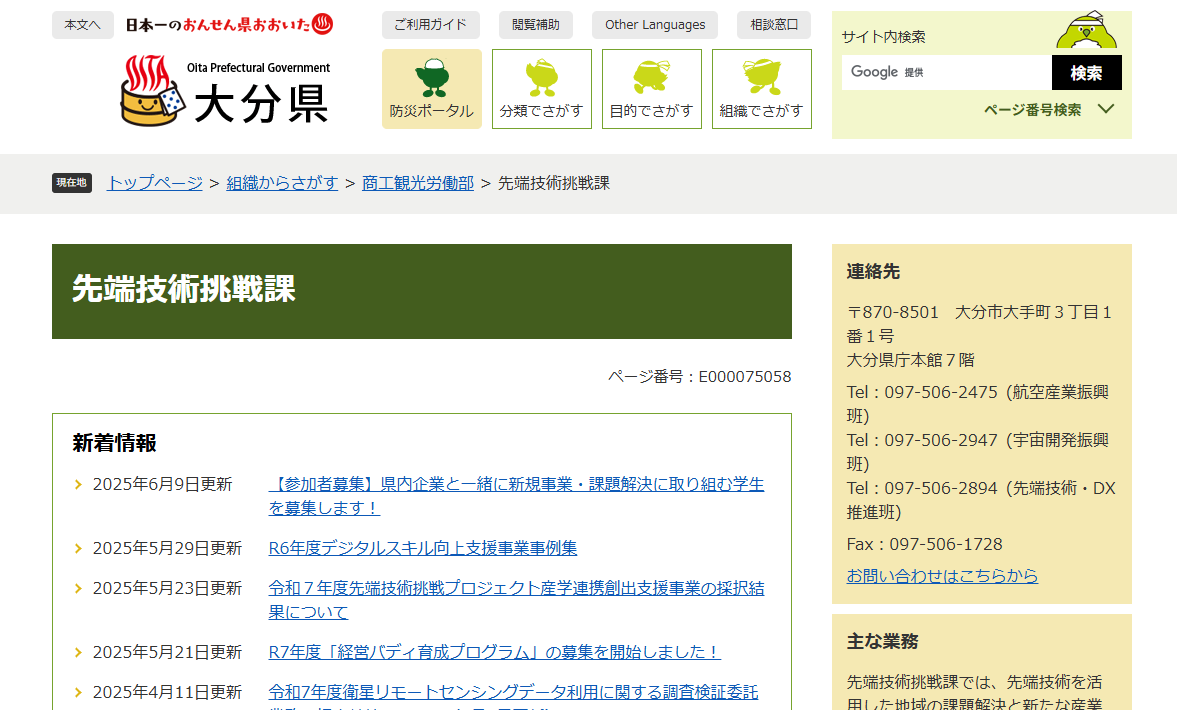Click the 日本一のおんせん県おおいた banner logo
The width and height of the screenshot is (1177, 710).
(229, 25)
